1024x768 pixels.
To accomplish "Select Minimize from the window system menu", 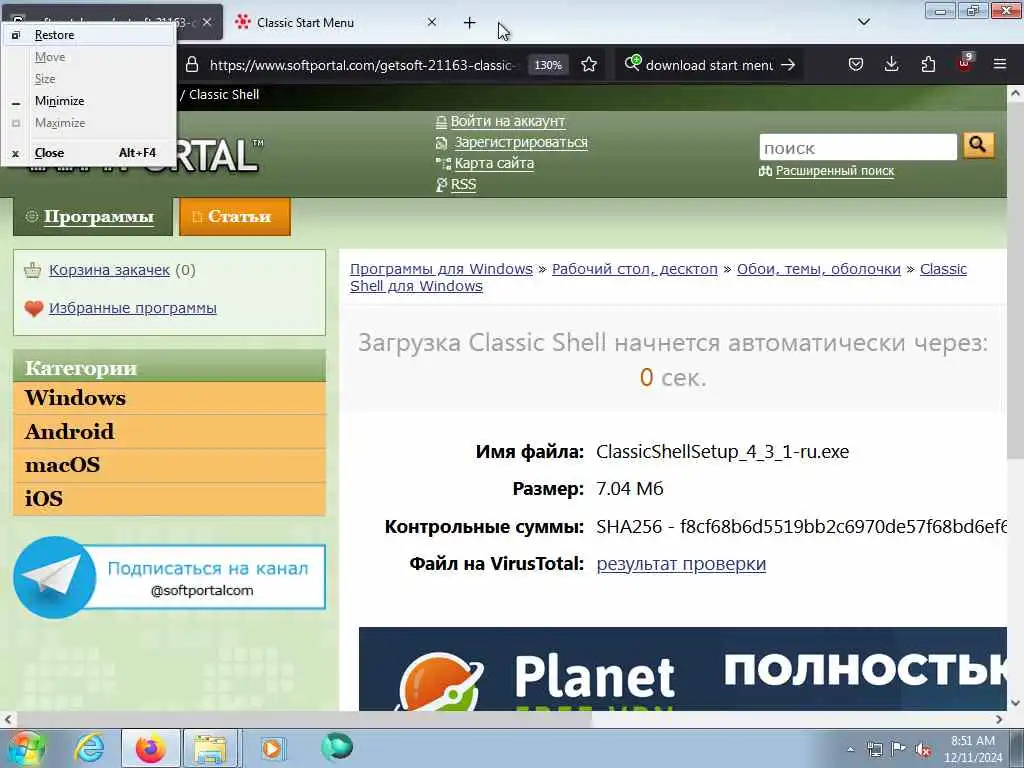I will coord(89,101).
